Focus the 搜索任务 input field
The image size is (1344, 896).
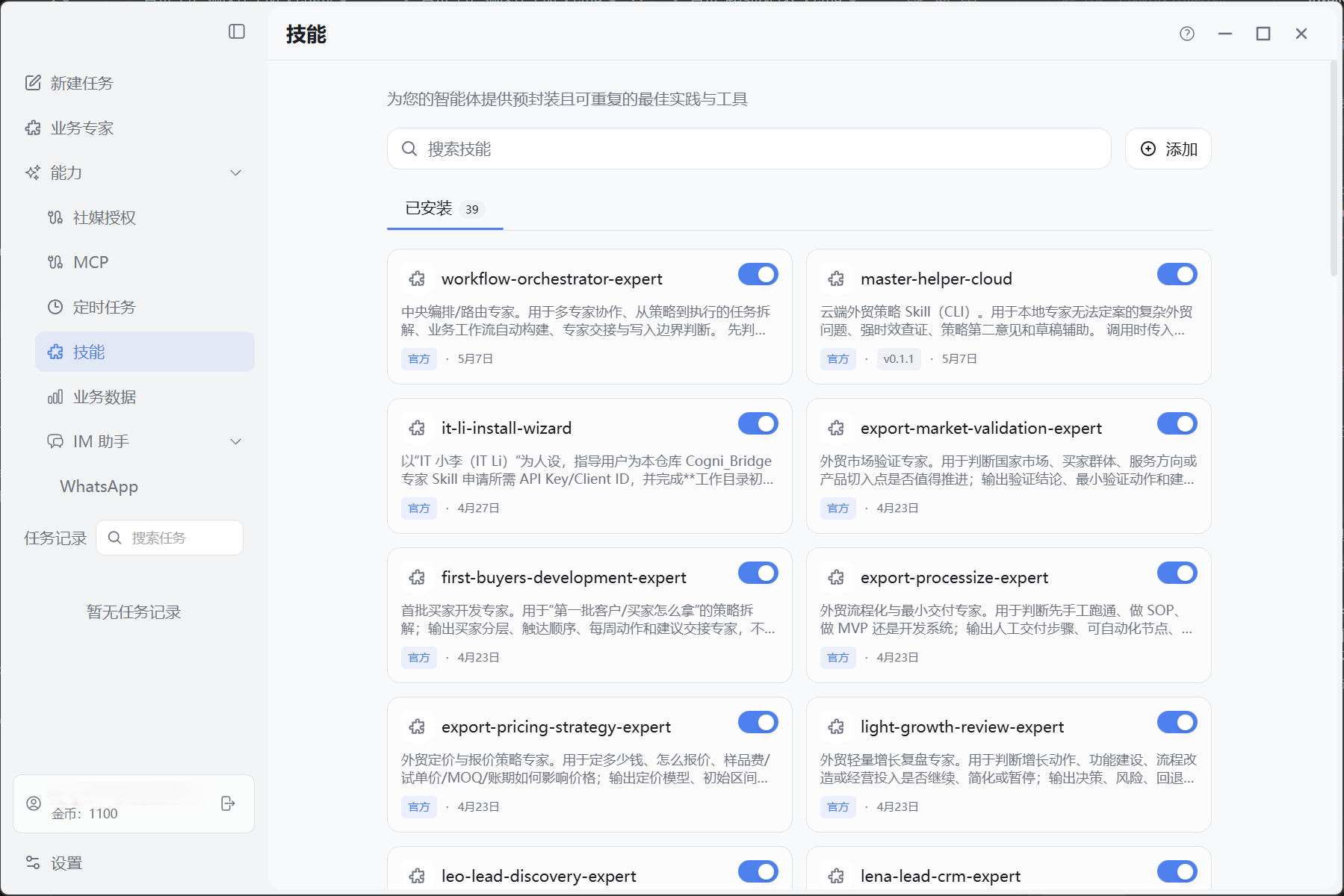[170, 538]
